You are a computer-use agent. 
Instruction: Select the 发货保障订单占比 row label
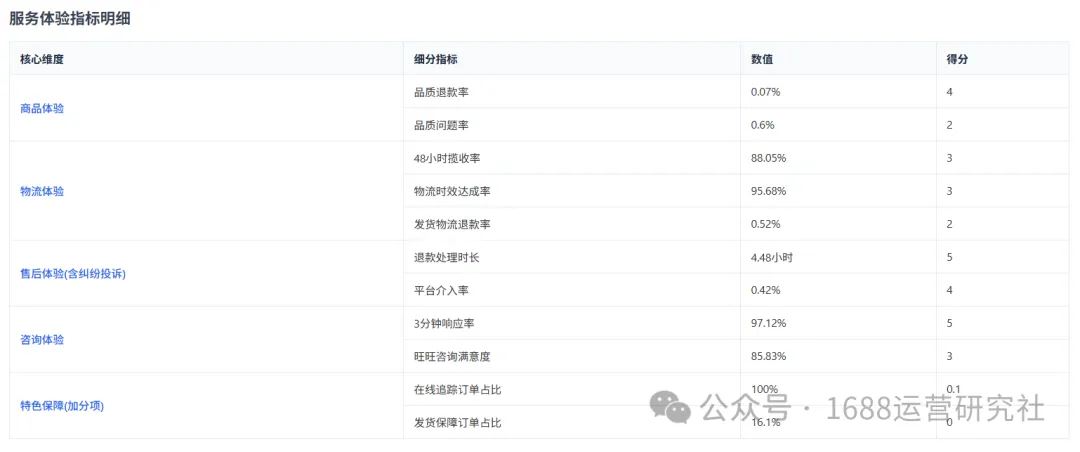[x=458, y=422]
